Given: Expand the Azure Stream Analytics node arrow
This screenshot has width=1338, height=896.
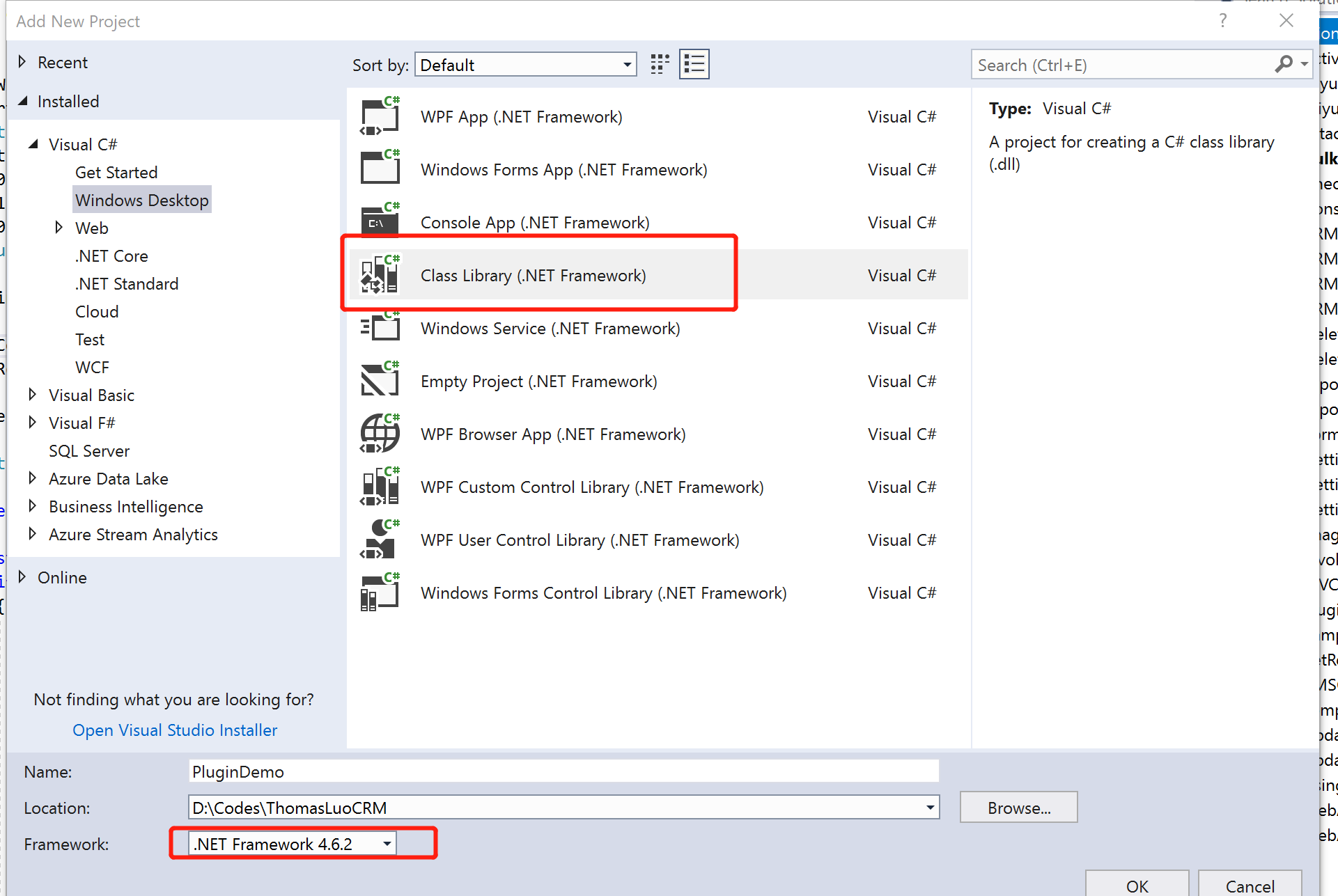Looking at the screenshot, I should pyautogui.click(x=32, y=533).
